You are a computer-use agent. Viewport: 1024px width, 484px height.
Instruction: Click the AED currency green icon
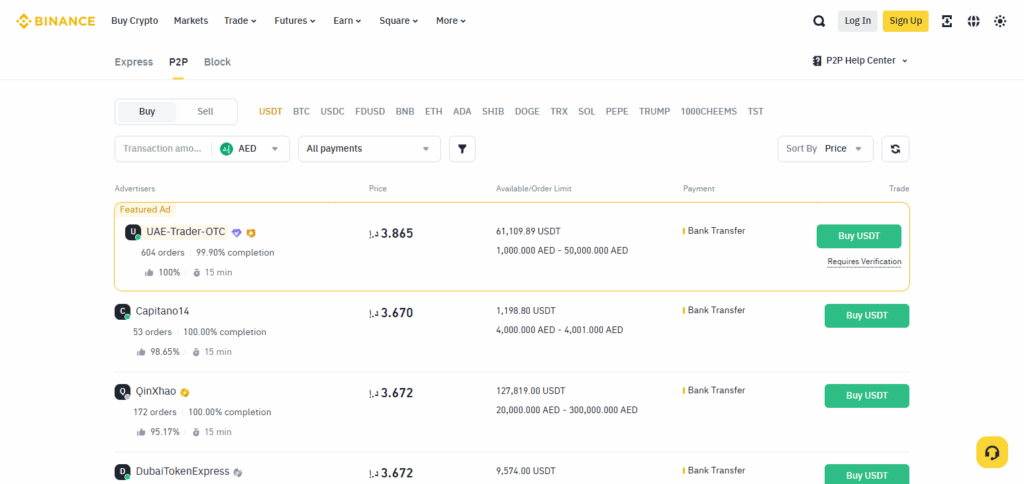click(227, 149)
